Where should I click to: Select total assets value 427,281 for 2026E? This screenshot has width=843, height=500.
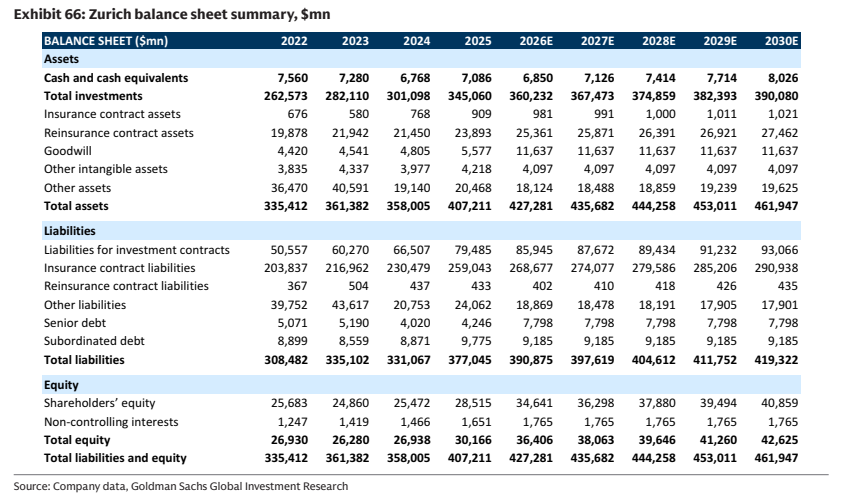click(x=531, y=206)
